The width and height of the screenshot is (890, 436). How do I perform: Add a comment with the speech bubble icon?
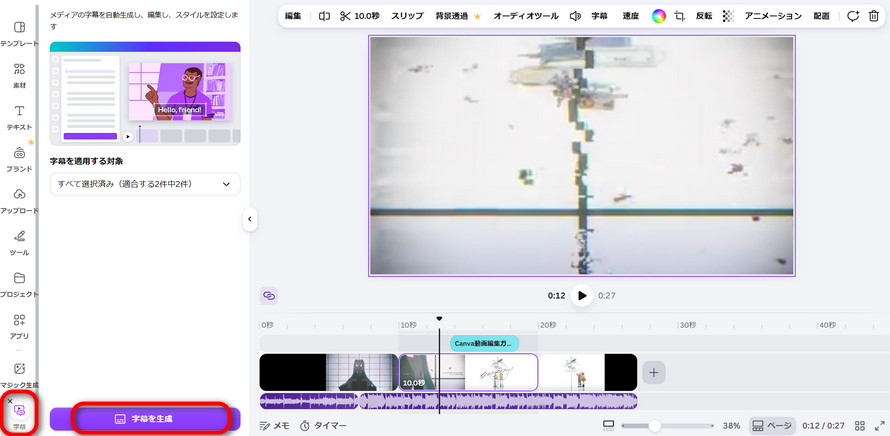point(853,16)
